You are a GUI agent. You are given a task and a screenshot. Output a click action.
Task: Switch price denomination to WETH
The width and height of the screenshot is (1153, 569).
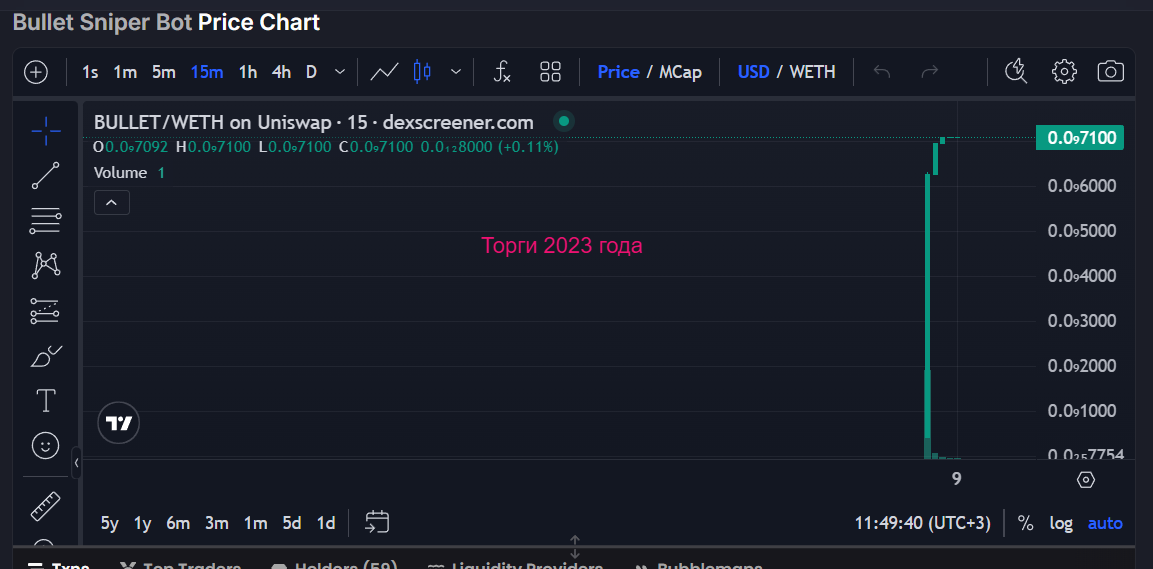pyautogui.click(x=812, y=72)
